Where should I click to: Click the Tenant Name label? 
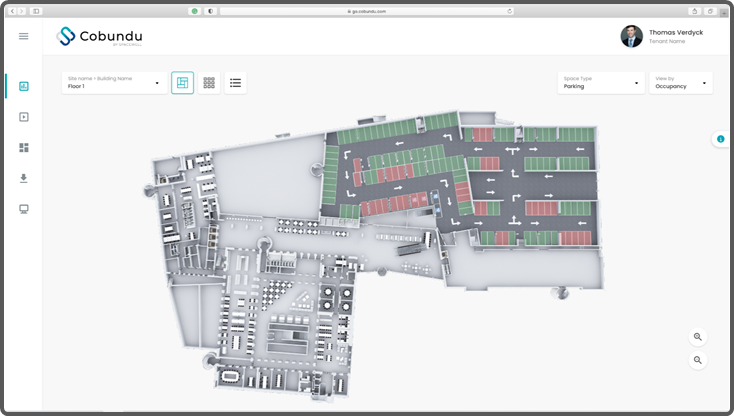(667, 42)
